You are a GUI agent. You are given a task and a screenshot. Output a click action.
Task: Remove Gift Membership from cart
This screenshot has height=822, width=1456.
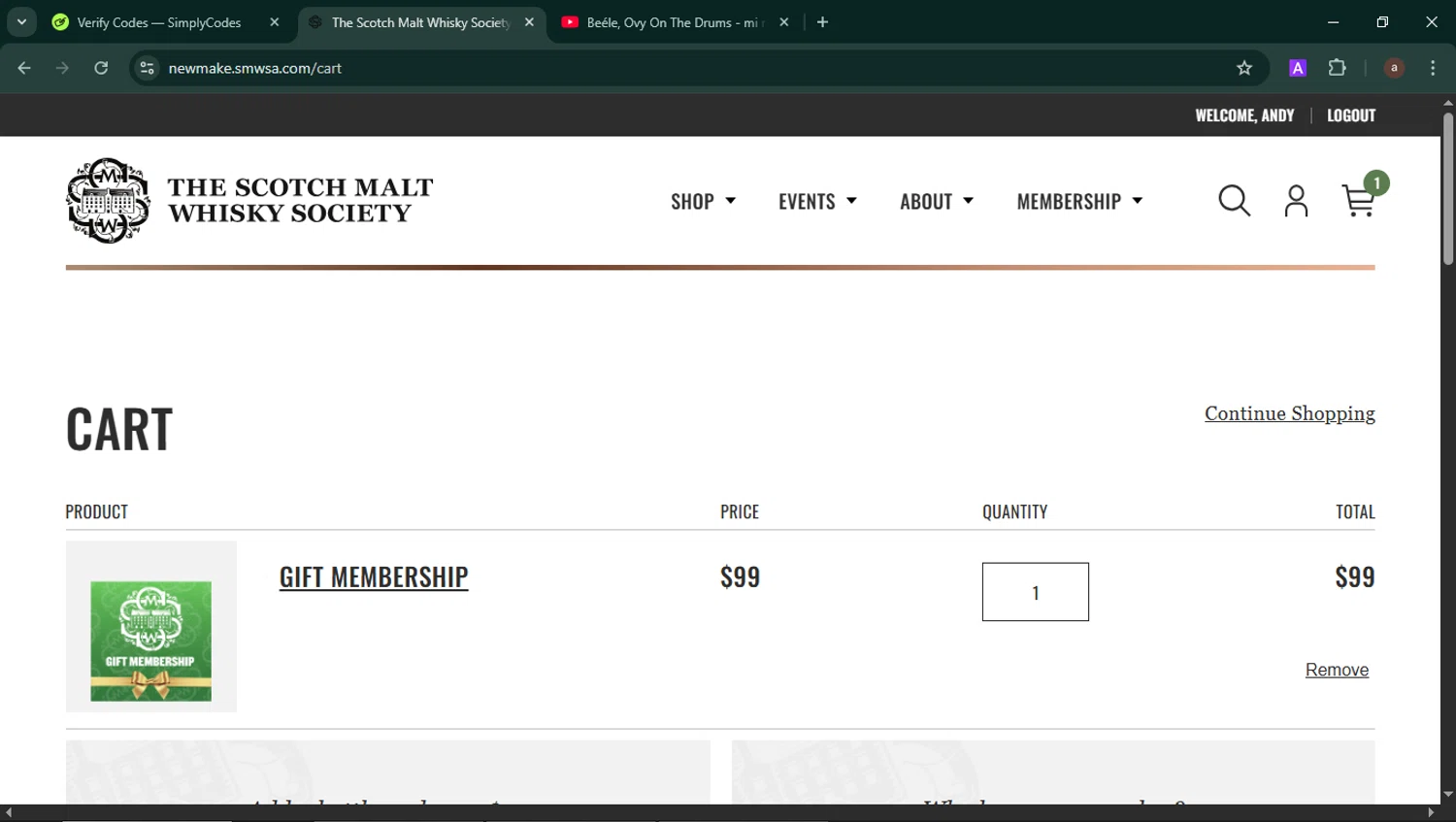pos(1337,670)
